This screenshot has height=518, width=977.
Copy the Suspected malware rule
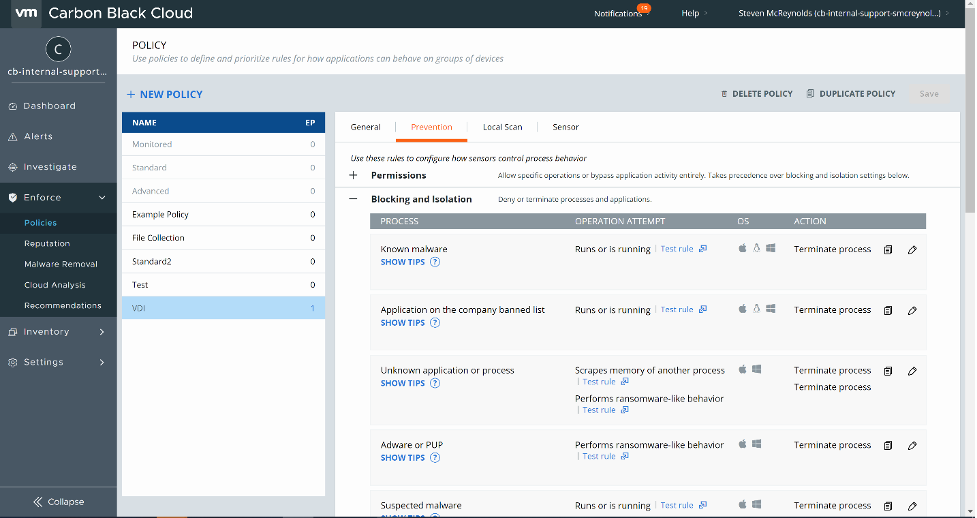point(888,506)
